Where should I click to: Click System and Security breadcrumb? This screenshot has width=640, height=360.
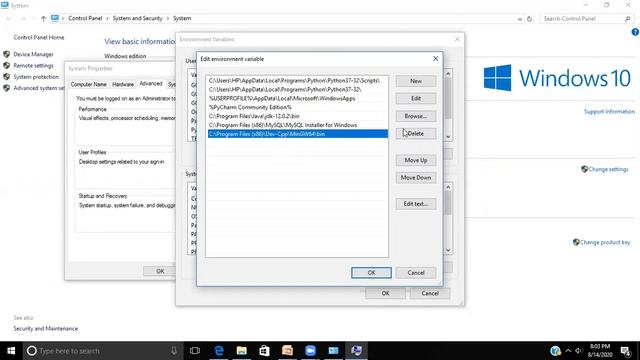(138, 18)
